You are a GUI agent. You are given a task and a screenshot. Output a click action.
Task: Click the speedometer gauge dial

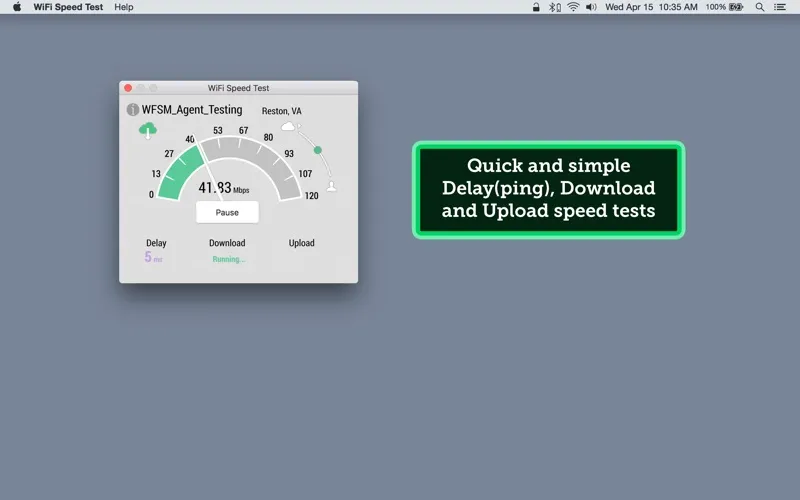[229, 168]
